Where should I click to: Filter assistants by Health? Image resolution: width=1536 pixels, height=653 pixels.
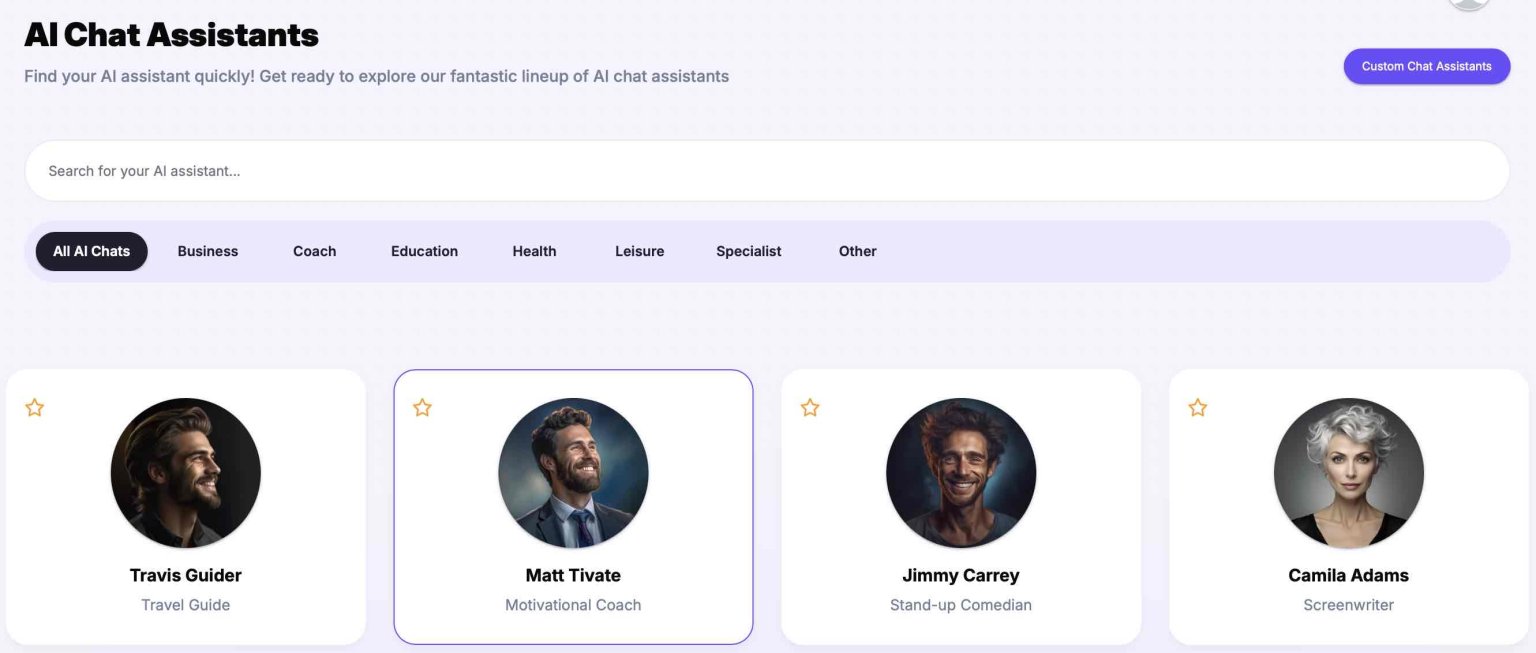tap(534, 251)
